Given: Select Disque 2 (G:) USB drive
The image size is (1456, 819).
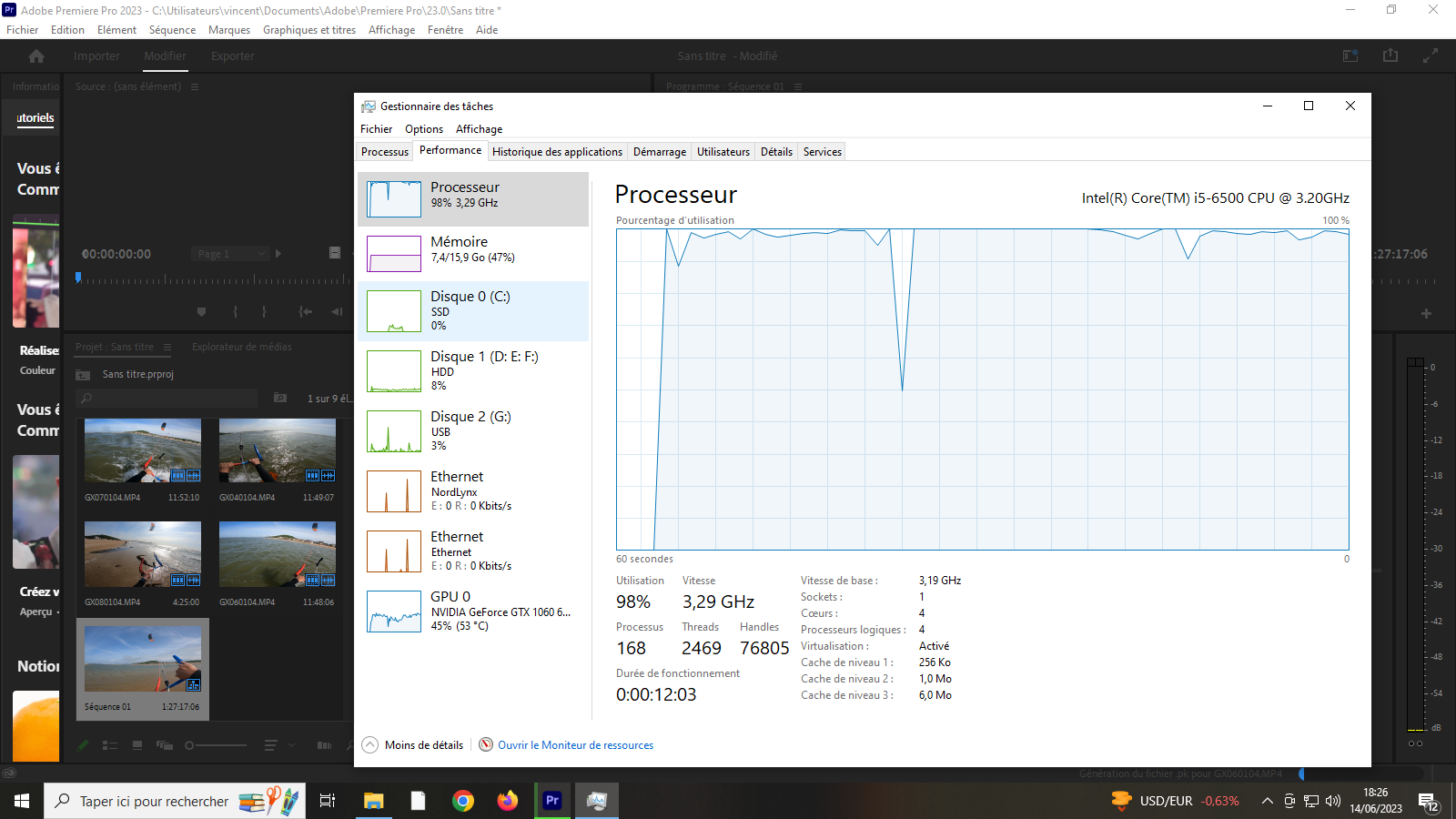Looking at the screenshot, I should pyautogui.click(x=473, y=431).
